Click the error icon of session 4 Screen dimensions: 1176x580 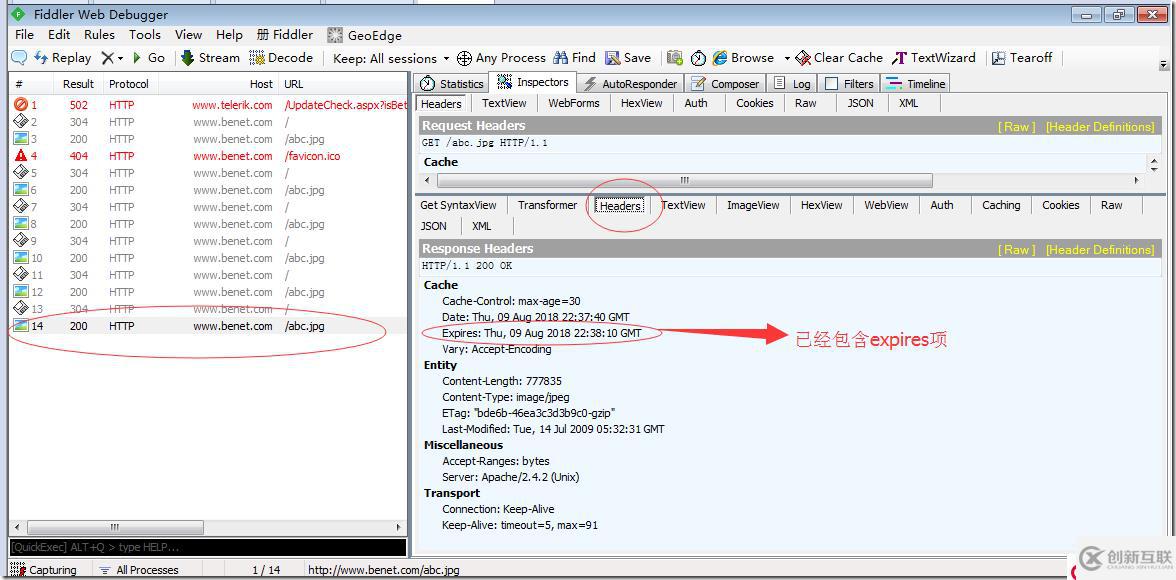click(x=21, y=155)
